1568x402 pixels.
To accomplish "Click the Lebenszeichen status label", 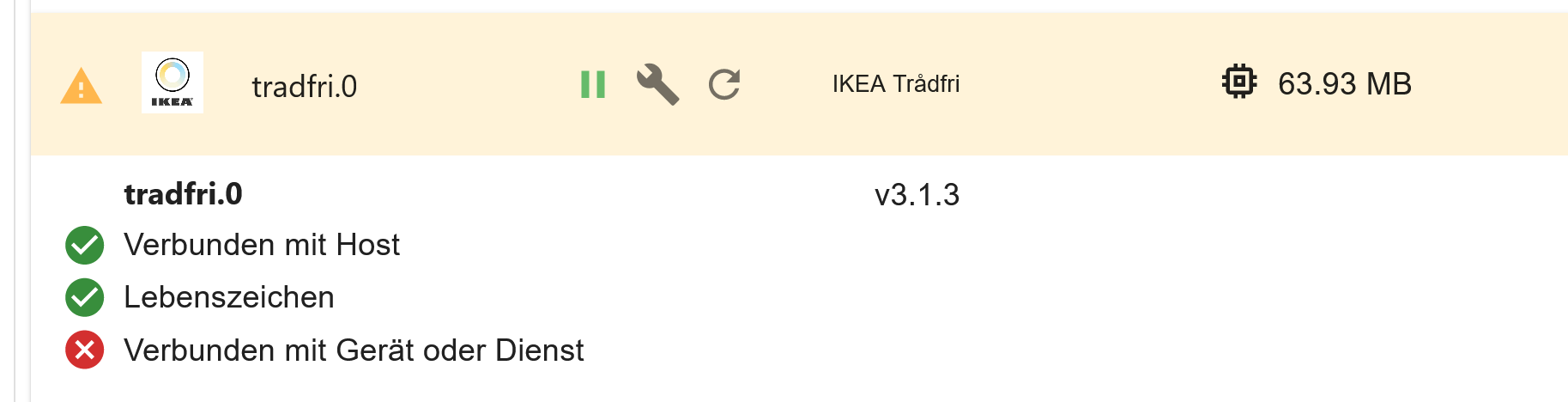I will point(229,297).
